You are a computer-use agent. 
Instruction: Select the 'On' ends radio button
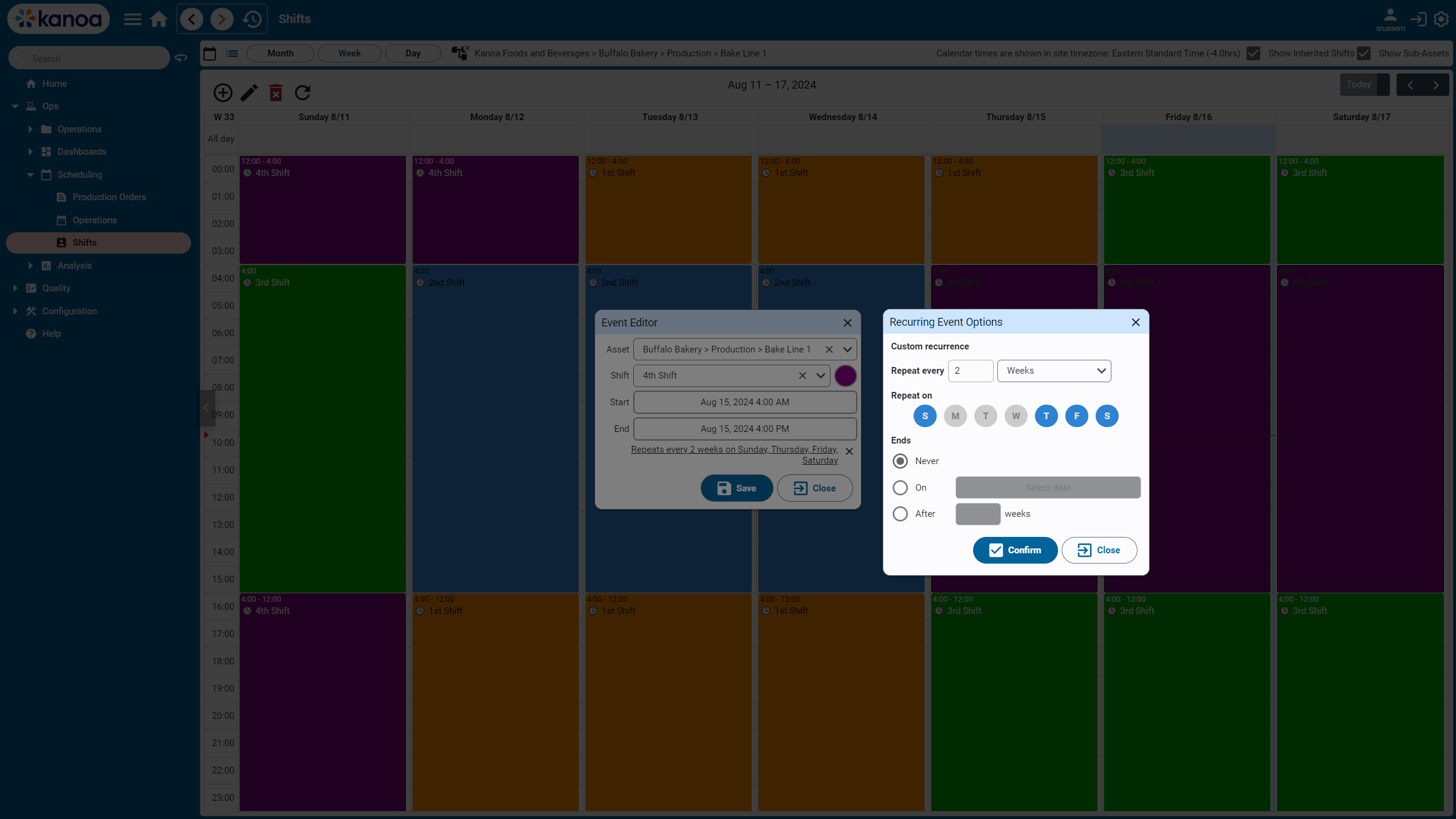(x=900, y=488)
